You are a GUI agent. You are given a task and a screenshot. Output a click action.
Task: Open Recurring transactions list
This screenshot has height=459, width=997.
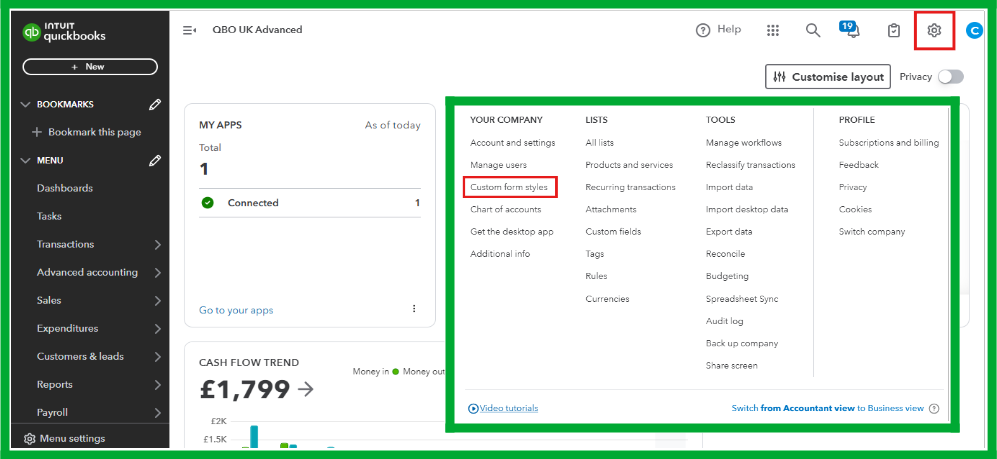click(630, 188)
